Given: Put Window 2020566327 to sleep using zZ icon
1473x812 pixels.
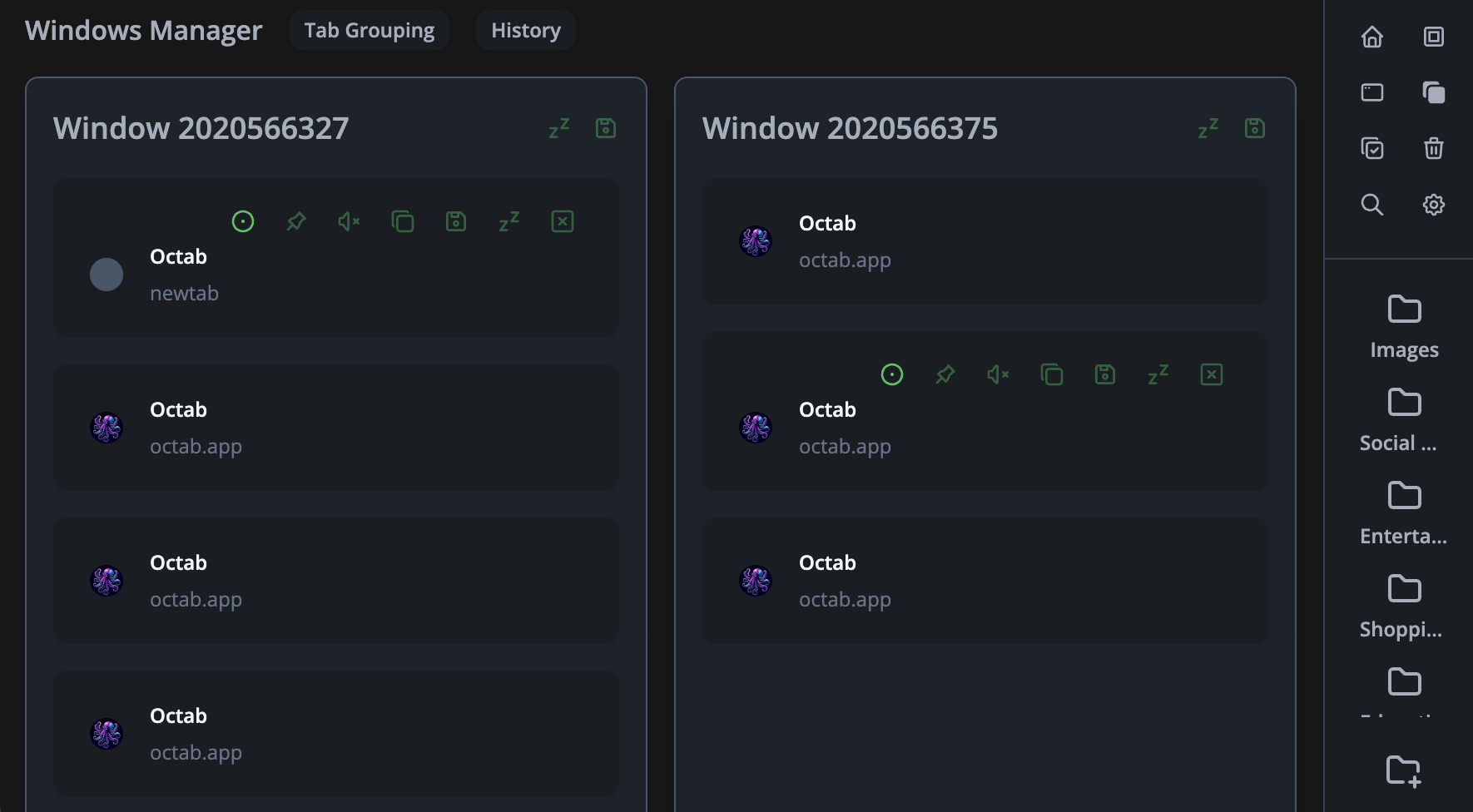Looking at the screenshot, I should pos(559,128).
